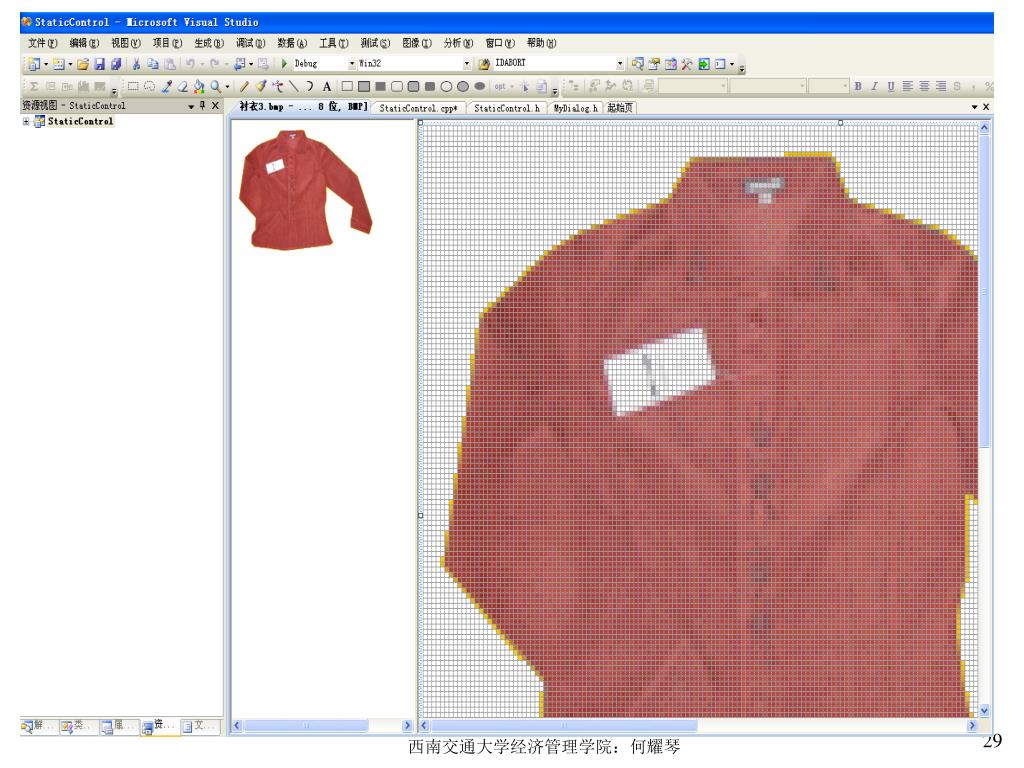Screen dimensions: 1024x768
Task: Close the resource view panel
Action: point(215,106)
